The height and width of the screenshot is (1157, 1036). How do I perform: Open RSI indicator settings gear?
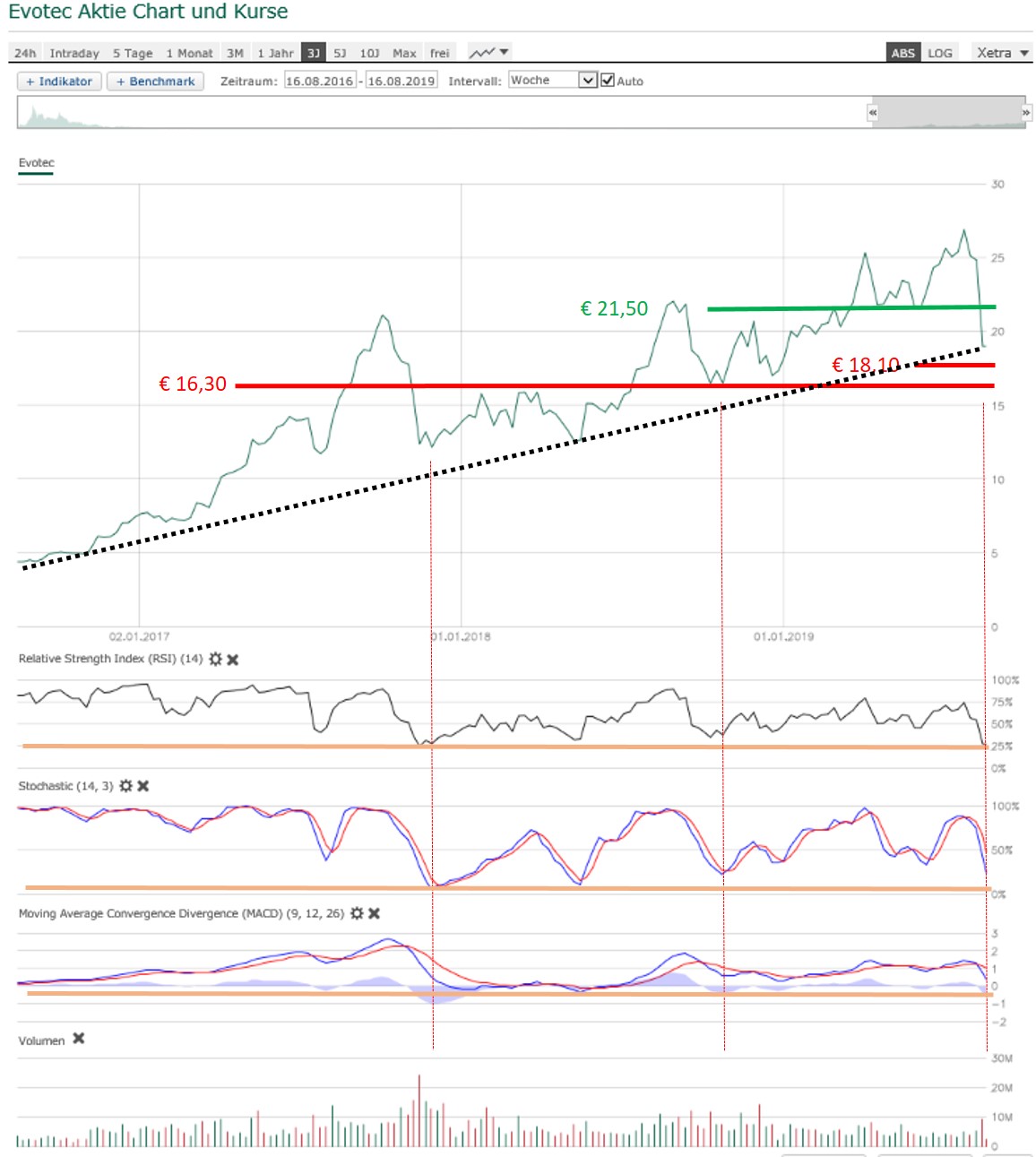pos(215,659)
